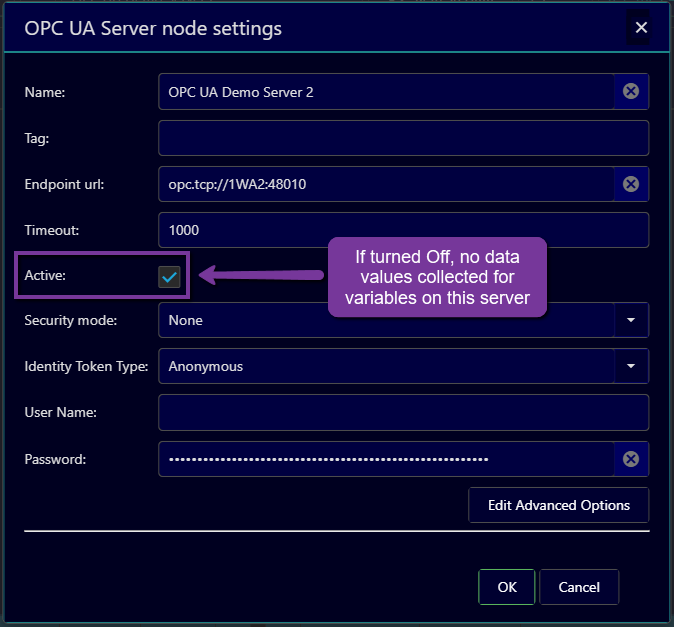
Task: Confirm settings with the OK button
Action: click(507, 587)
